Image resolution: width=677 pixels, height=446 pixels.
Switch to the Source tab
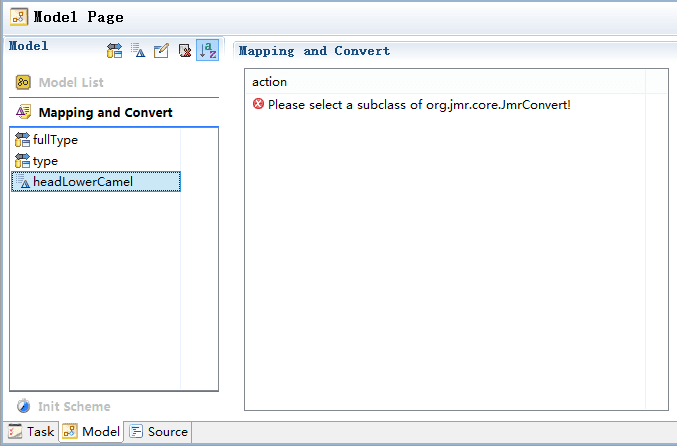click(x=158, y=431)
